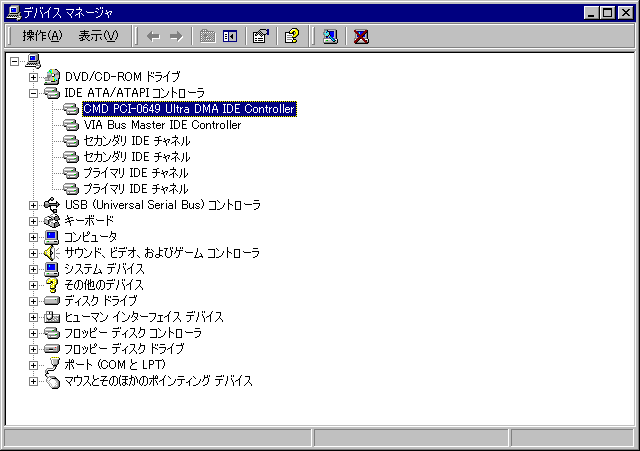Click the keyboard category icon
The width and height of the screenshot is (640, 451).
coord(52,221)
